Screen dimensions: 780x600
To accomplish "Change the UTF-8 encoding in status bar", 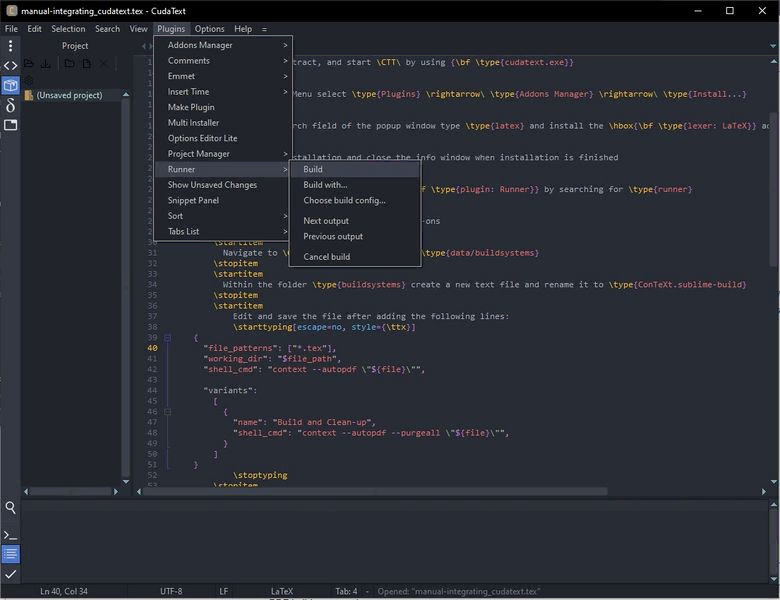I will tap(171, 591).
